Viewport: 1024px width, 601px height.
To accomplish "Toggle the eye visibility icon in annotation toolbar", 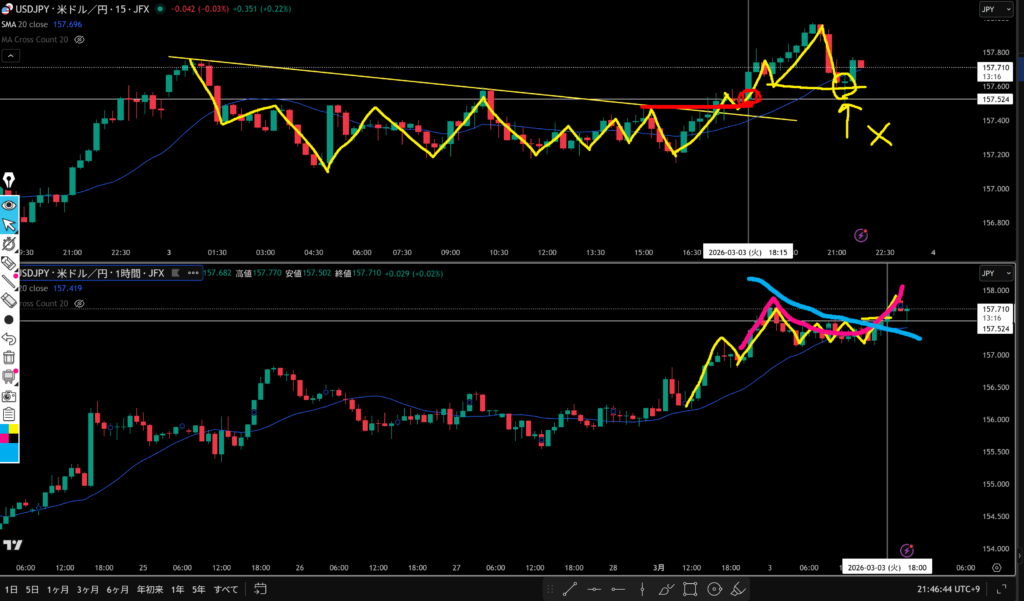I will click(x=9, y=205).
